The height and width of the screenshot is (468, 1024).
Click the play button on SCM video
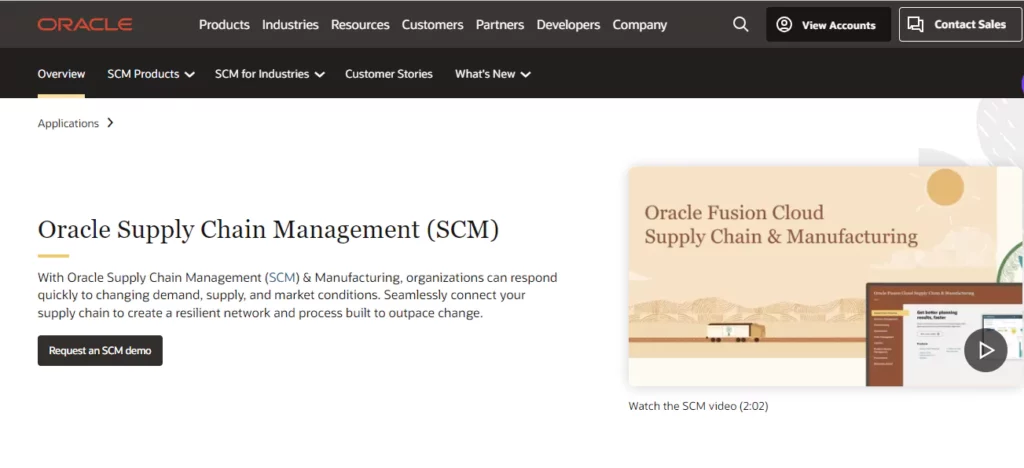point(985,351)
